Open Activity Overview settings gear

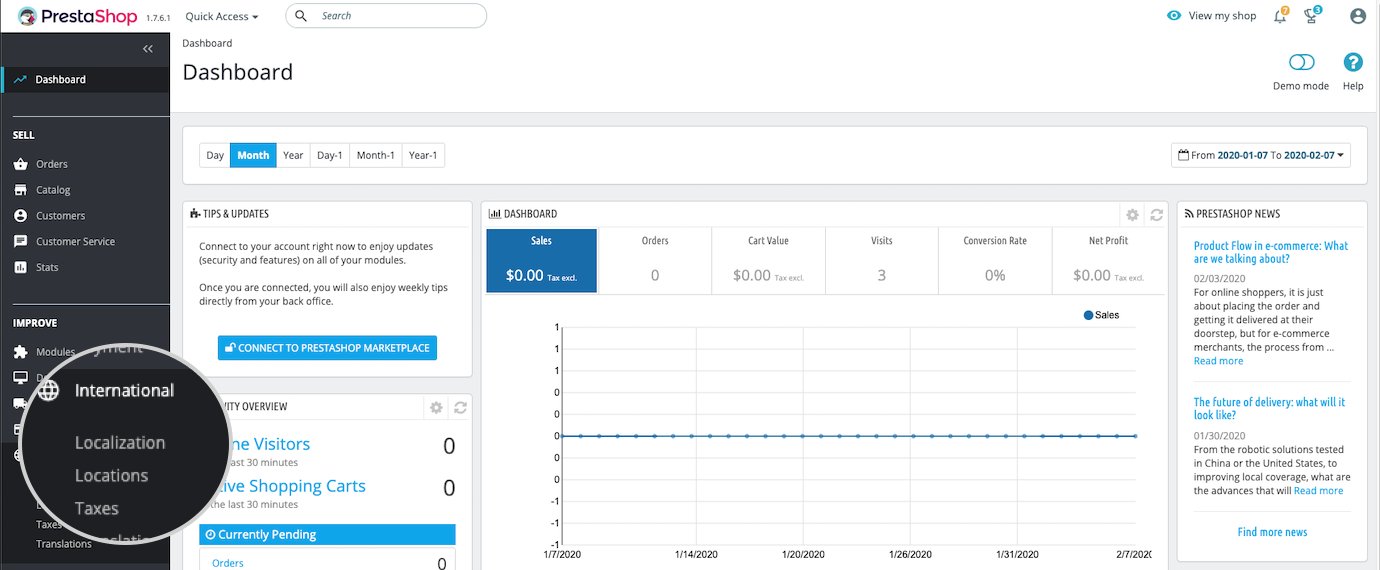(436, 408)
